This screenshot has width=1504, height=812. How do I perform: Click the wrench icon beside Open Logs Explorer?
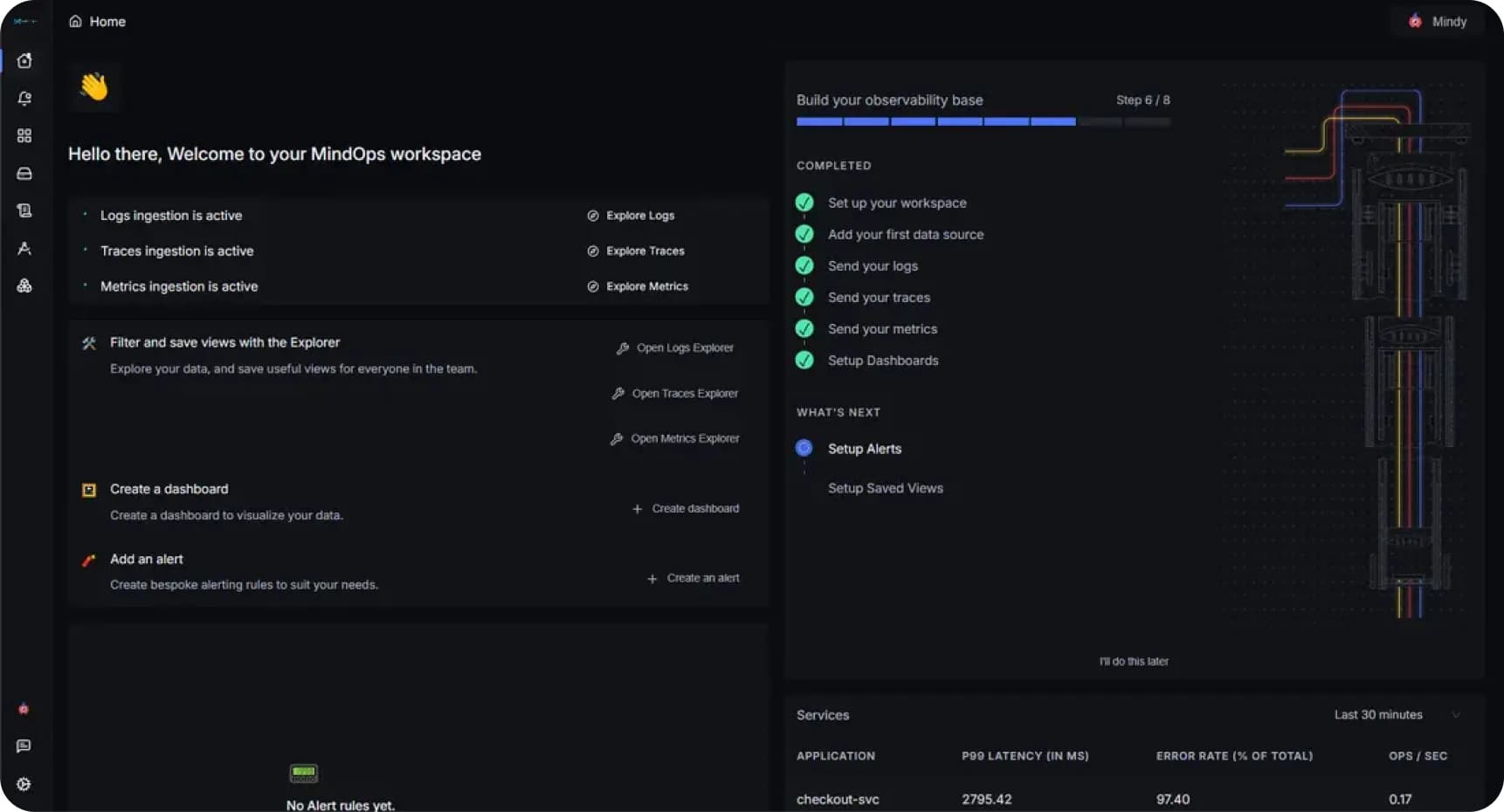pyautogui.click(x=623, y=348)
